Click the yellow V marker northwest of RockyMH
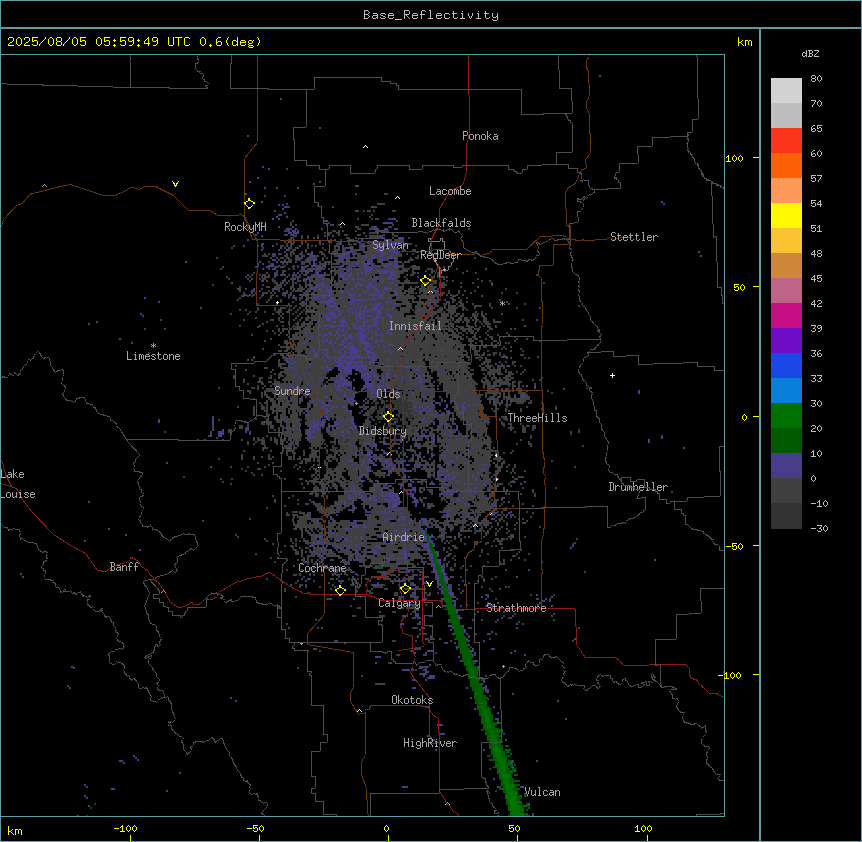Viewport: 862px width, 842px height. pyautogui.click(x=175, y=184)
